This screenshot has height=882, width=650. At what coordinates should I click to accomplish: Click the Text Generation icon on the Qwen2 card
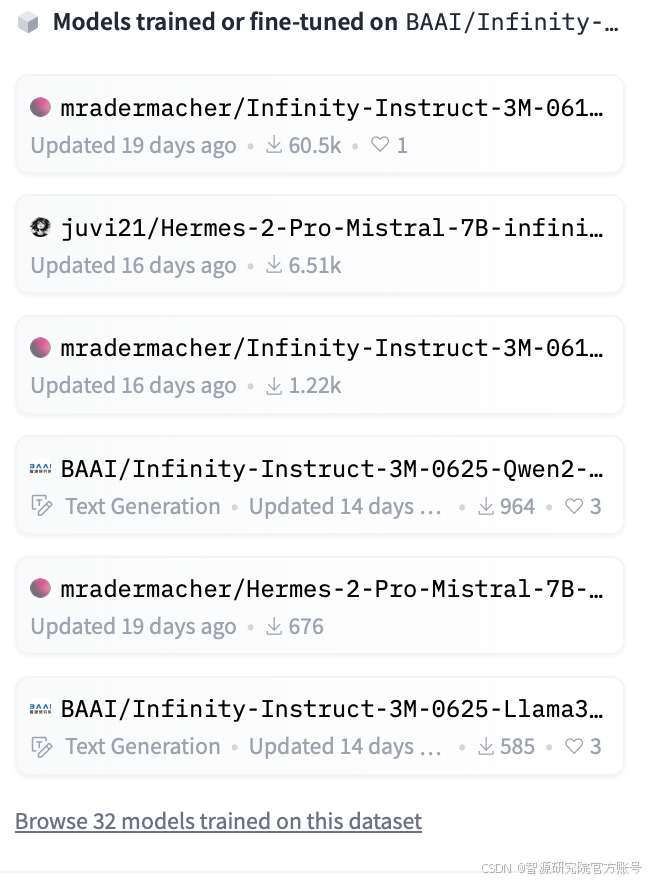pos(41,507)
